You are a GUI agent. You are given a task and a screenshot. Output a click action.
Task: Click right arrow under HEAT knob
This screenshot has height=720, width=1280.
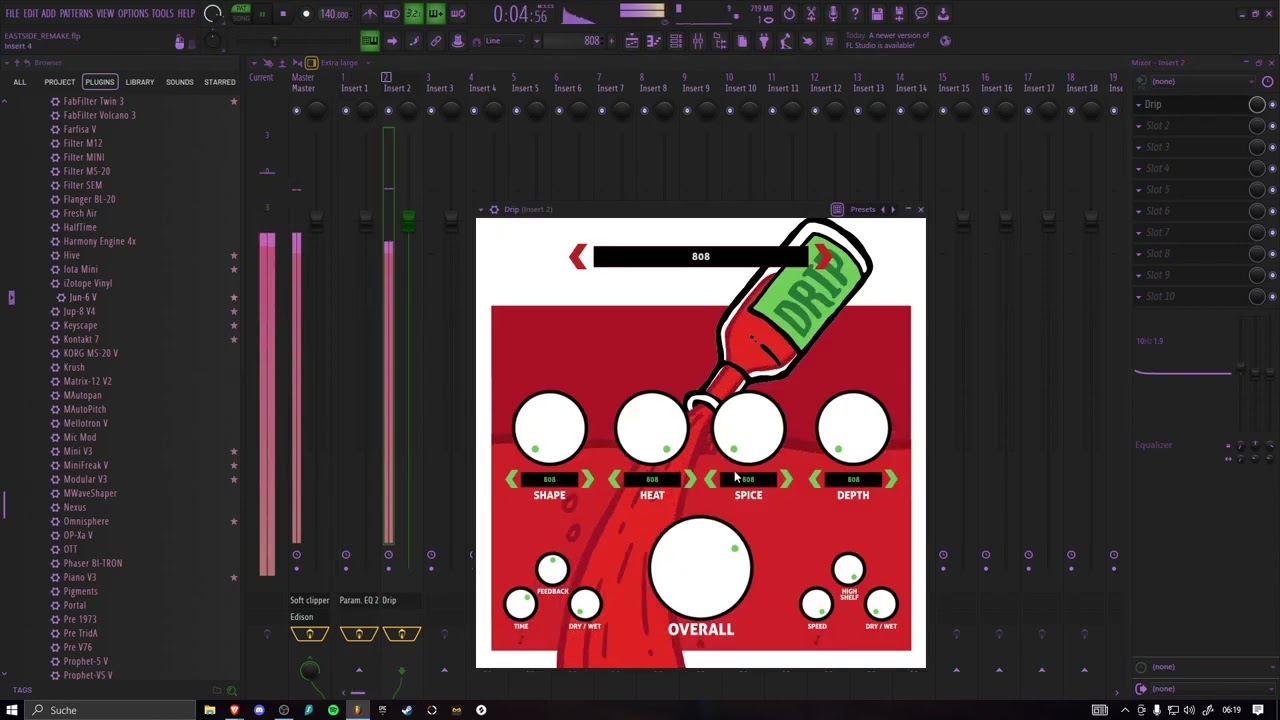[690, 481]
